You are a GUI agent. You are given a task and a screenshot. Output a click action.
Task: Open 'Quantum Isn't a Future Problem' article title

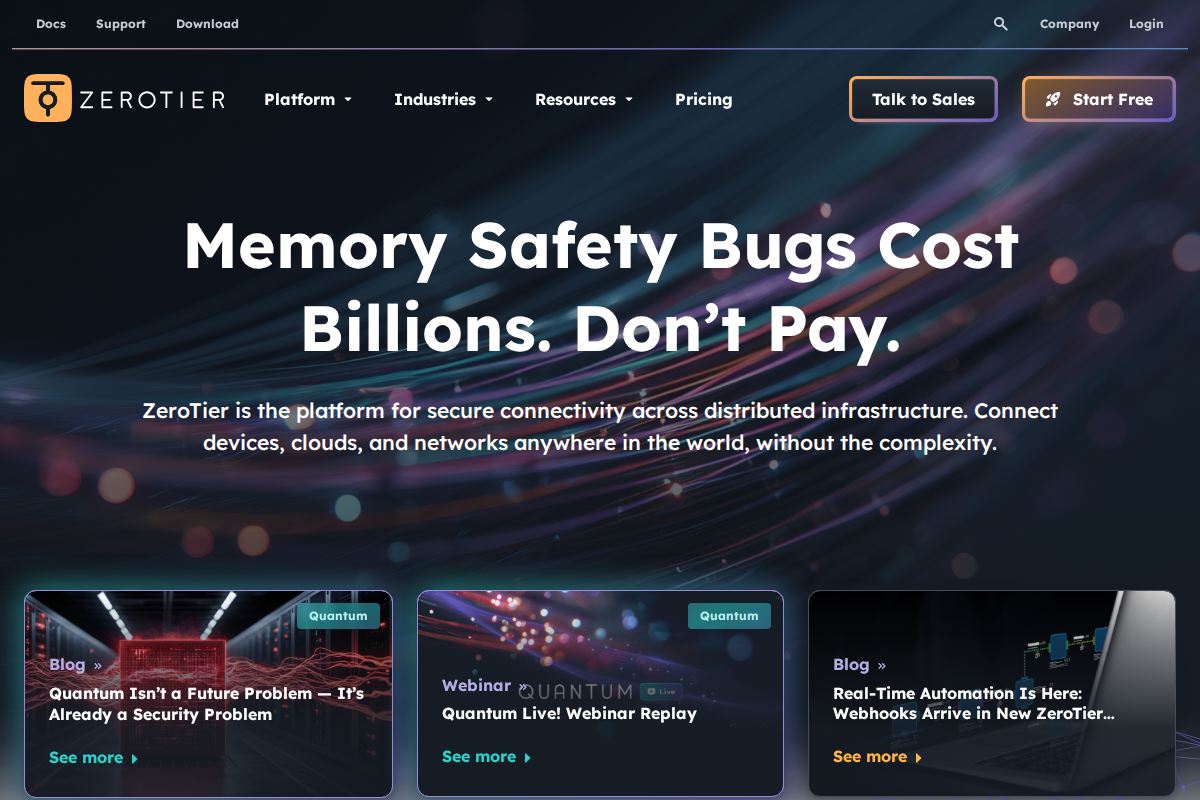(206, 704)
